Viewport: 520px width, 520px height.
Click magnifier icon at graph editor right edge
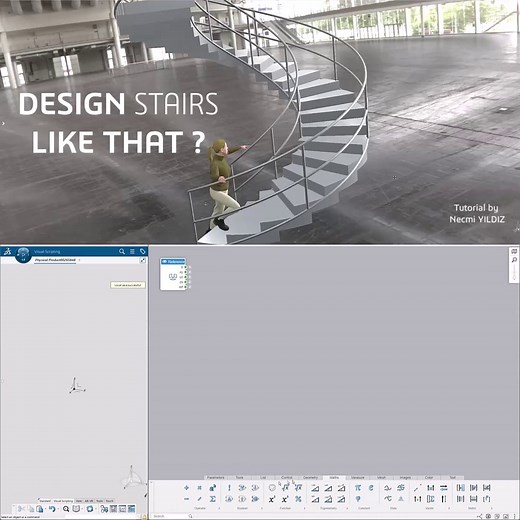pyautogui.click(x=514, y=260)
